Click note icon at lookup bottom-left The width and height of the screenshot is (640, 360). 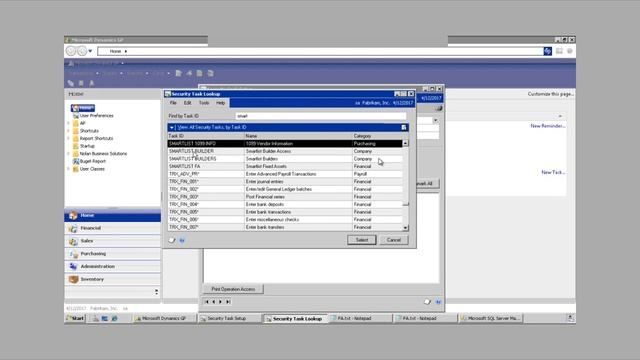[x=172, y=240]
